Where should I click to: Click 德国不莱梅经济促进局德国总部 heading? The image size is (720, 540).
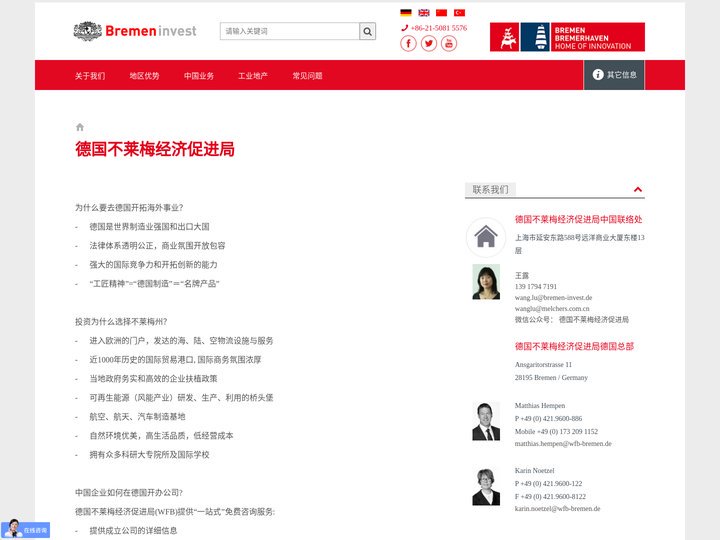tap(574, 346)
